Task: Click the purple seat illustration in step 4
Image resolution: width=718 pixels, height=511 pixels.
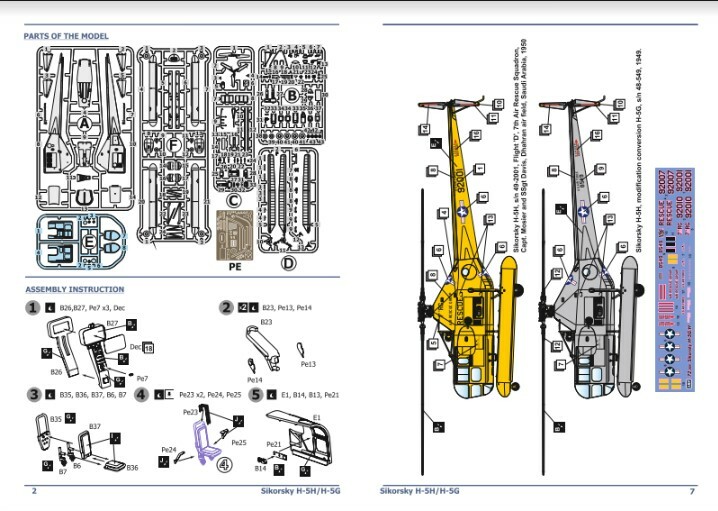Action: [x=206, y=442]
